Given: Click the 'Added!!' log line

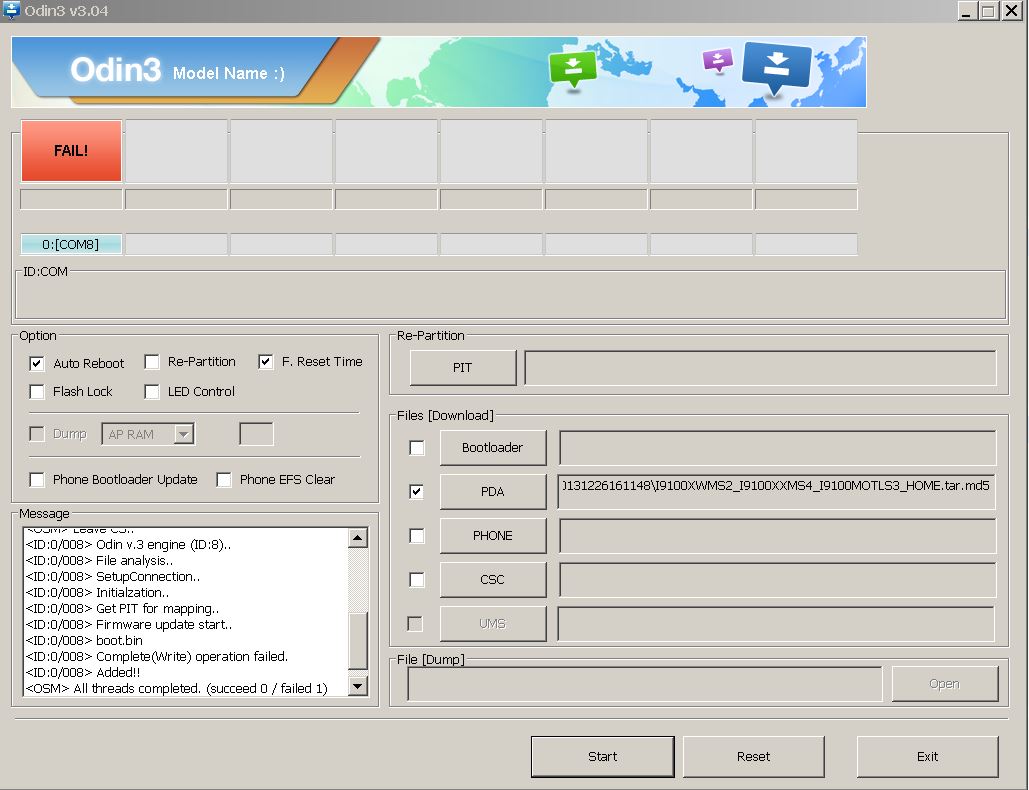Looking at the screenshot, I should (x=83, y=673).
